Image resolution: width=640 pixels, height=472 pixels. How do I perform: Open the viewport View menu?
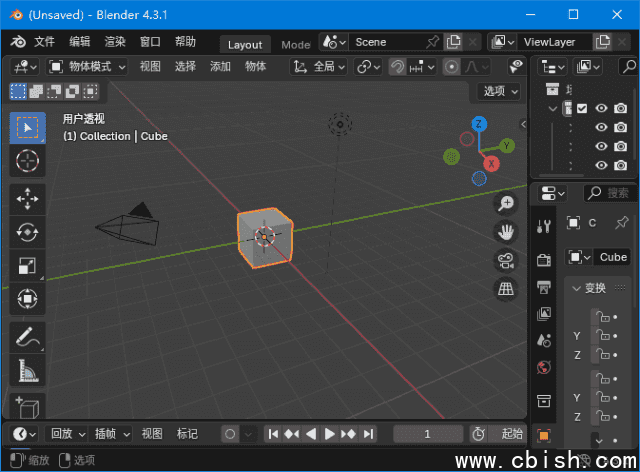[x=150, y=67]
